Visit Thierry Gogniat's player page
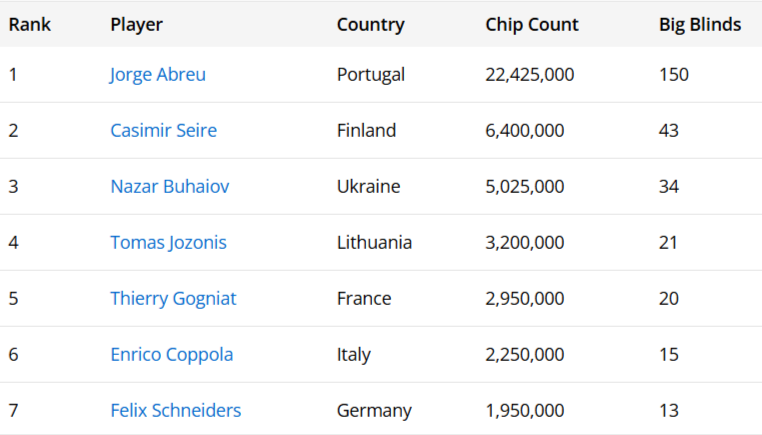The width and height of the screenshot is (762, 435). click(173, 299)
